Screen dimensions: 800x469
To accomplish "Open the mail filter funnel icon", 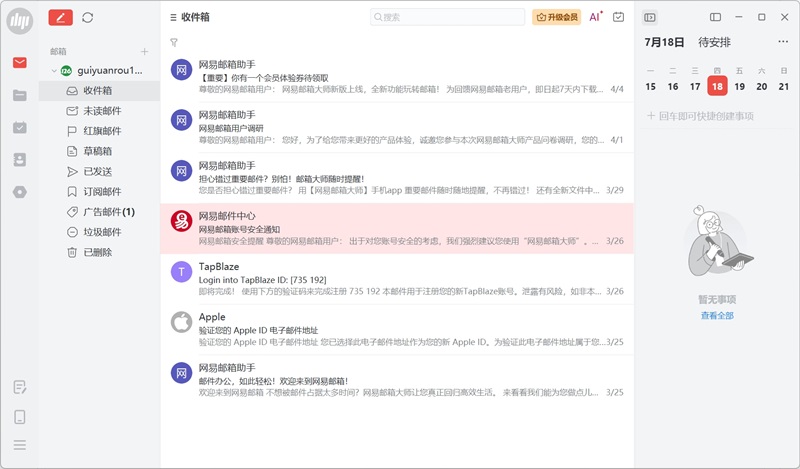I will [x=174, y=43].
